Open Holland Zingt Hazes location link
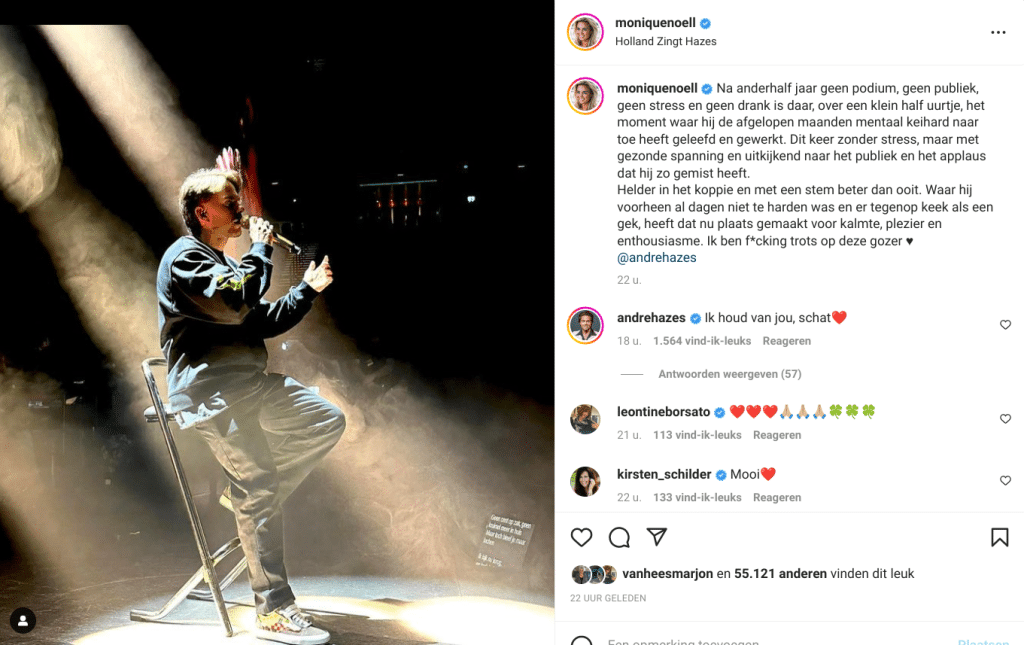1024x645 pixels. 665,41
